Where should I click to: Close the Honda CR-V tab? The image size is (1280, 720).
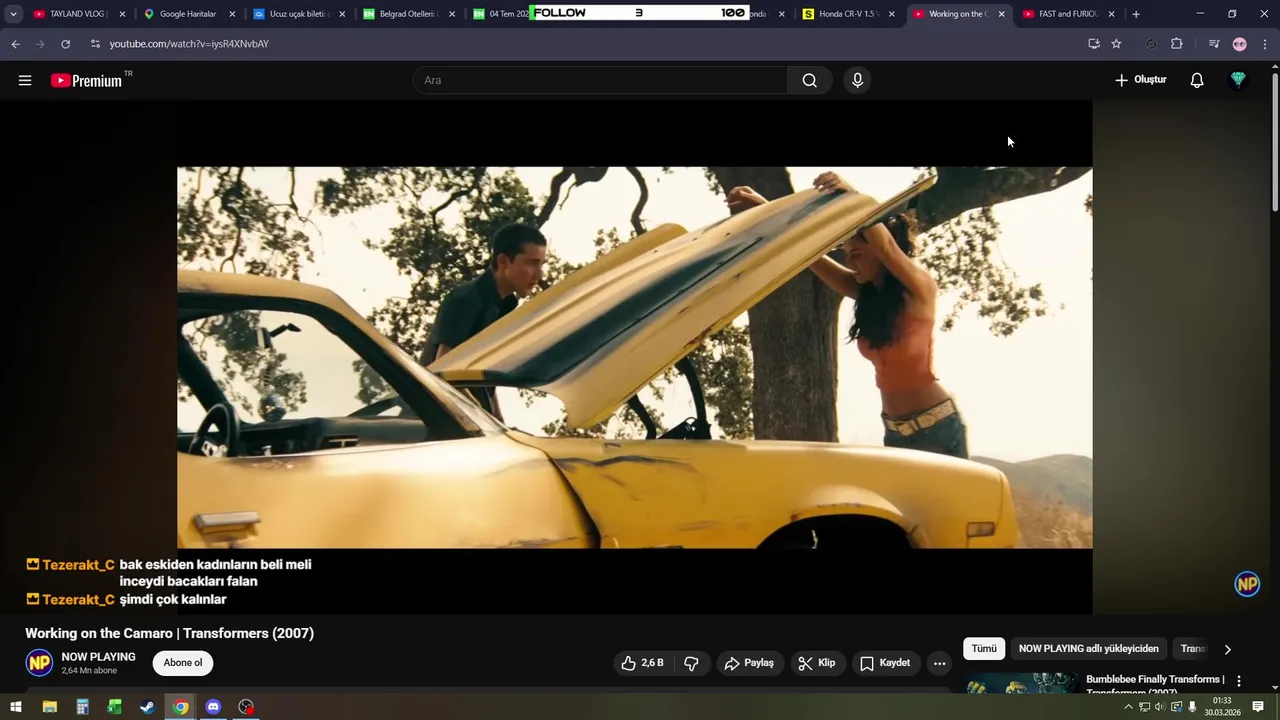coord(892,14)
